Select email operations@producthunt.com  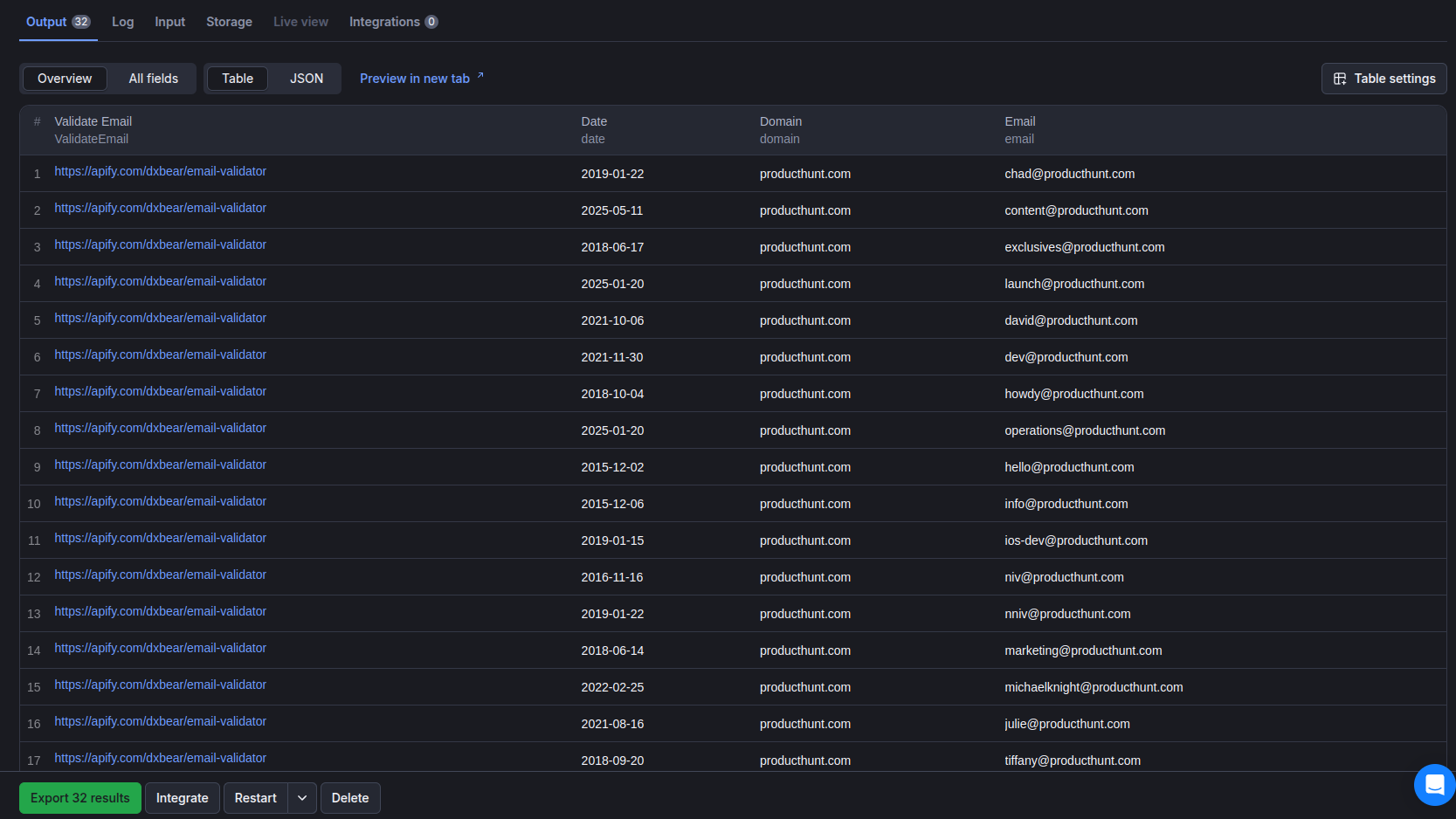click(1085, 430)
